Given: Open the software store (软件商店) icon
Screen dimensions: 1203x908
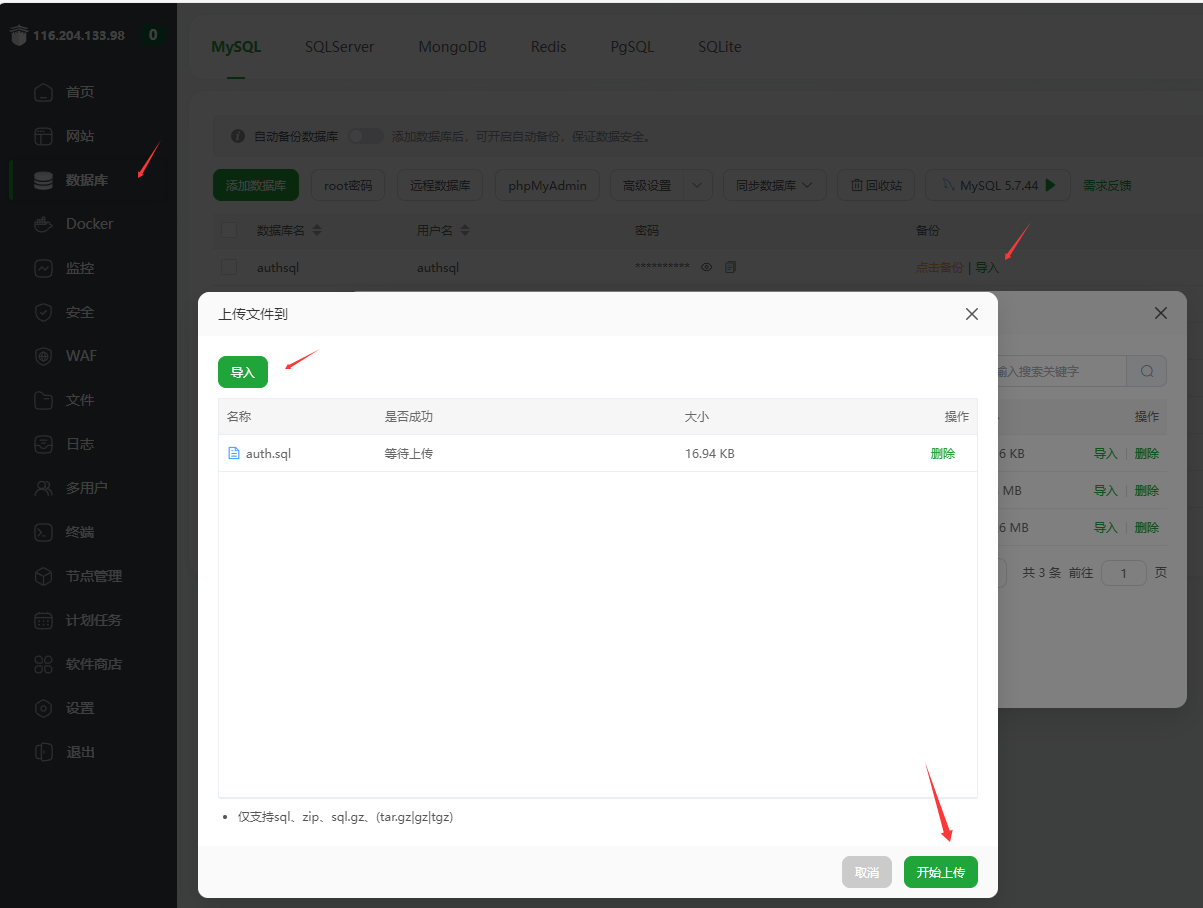Looking at the screenshot, I should 43,664.
